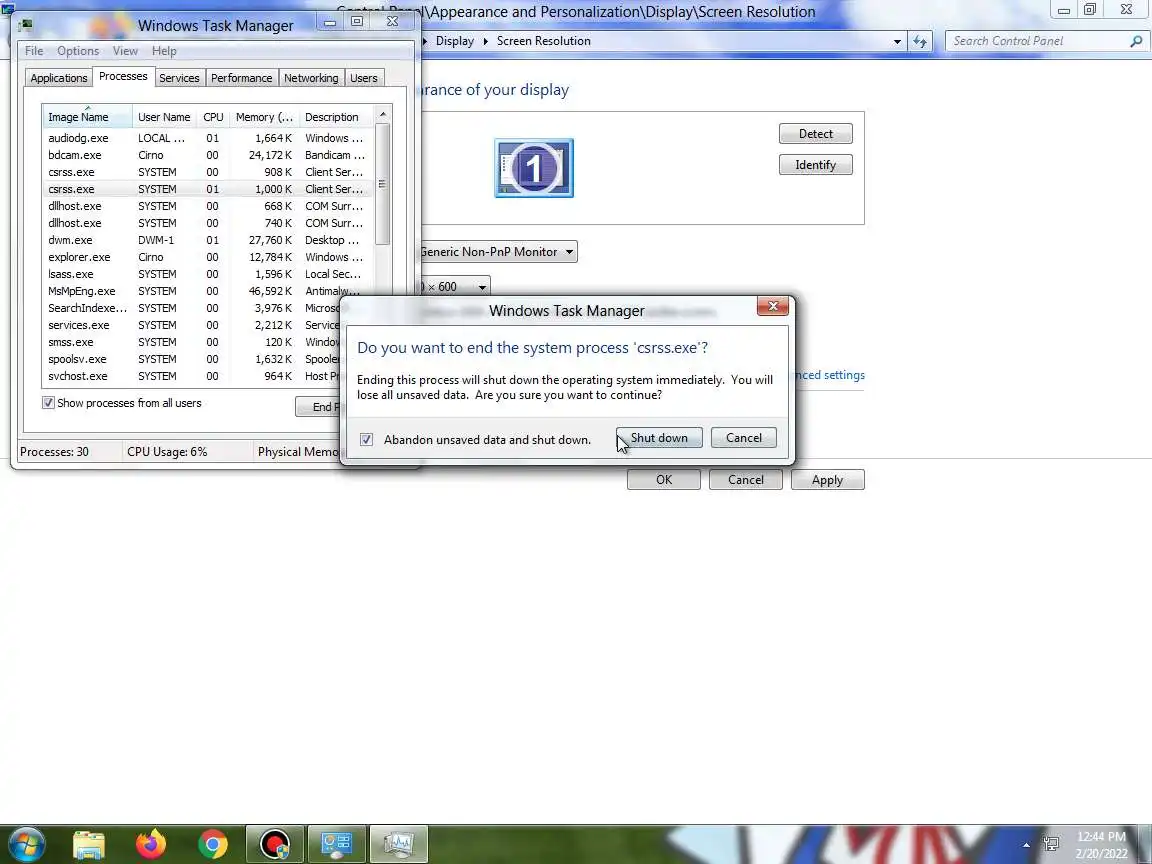Open File Explorer from the taskbar

tap(89, 845)
